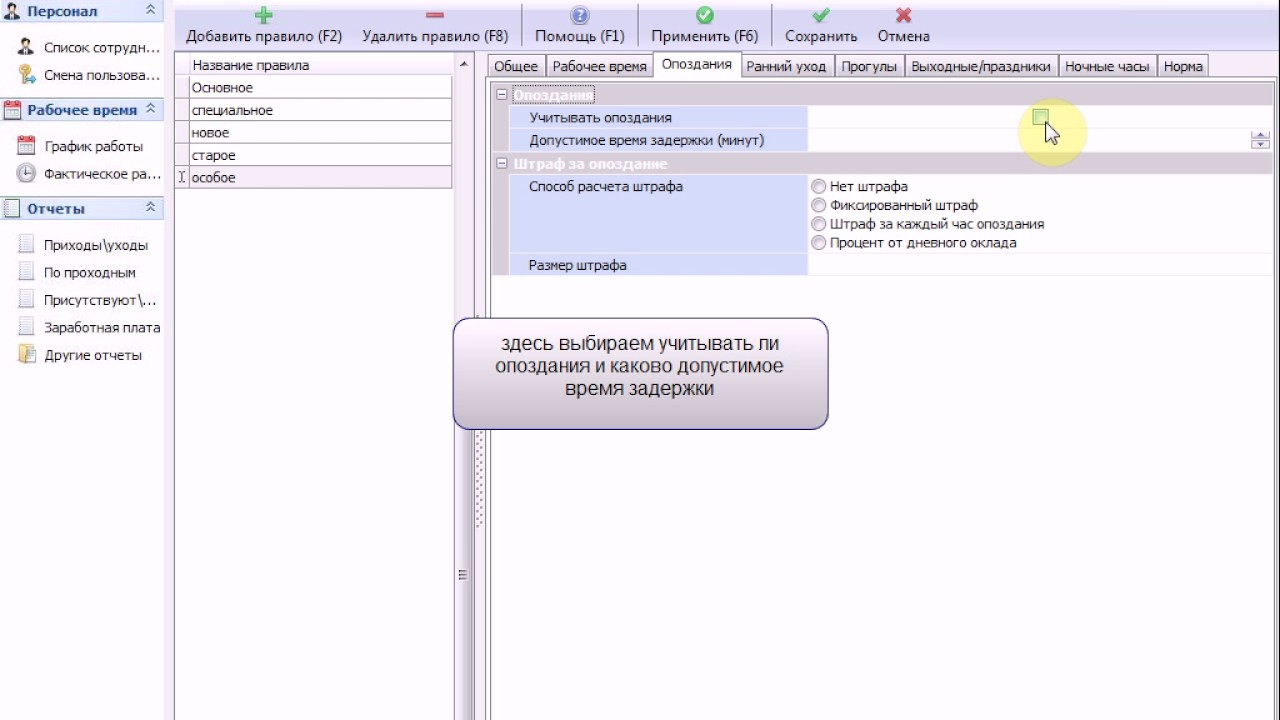This screenshot has width=1280, height=720.
Task: Open the Другие отчеты folder
Action: (80, 355)
